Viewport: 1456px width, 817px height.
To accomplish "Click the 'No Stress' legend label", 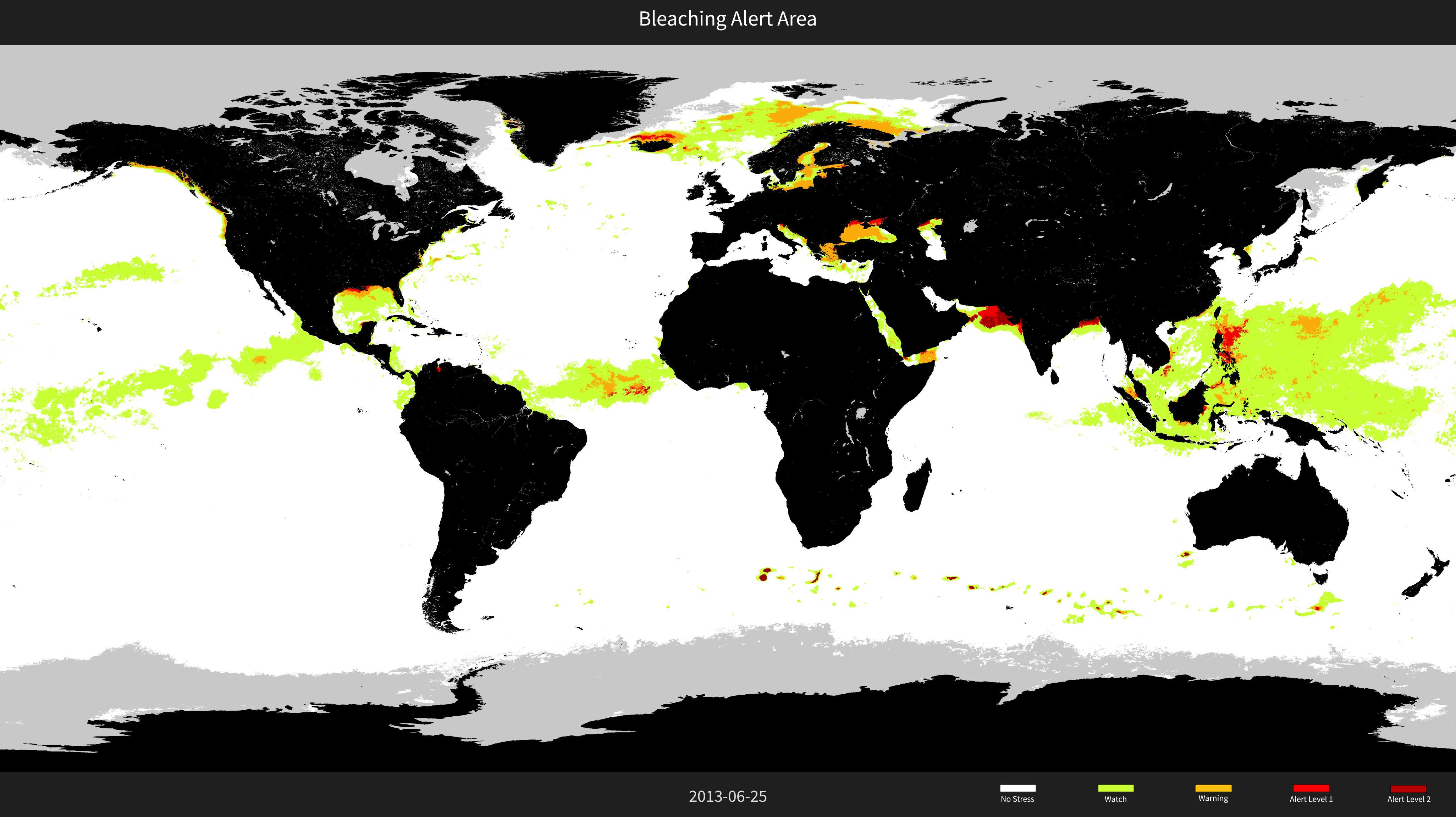I will click(1017, 800).
